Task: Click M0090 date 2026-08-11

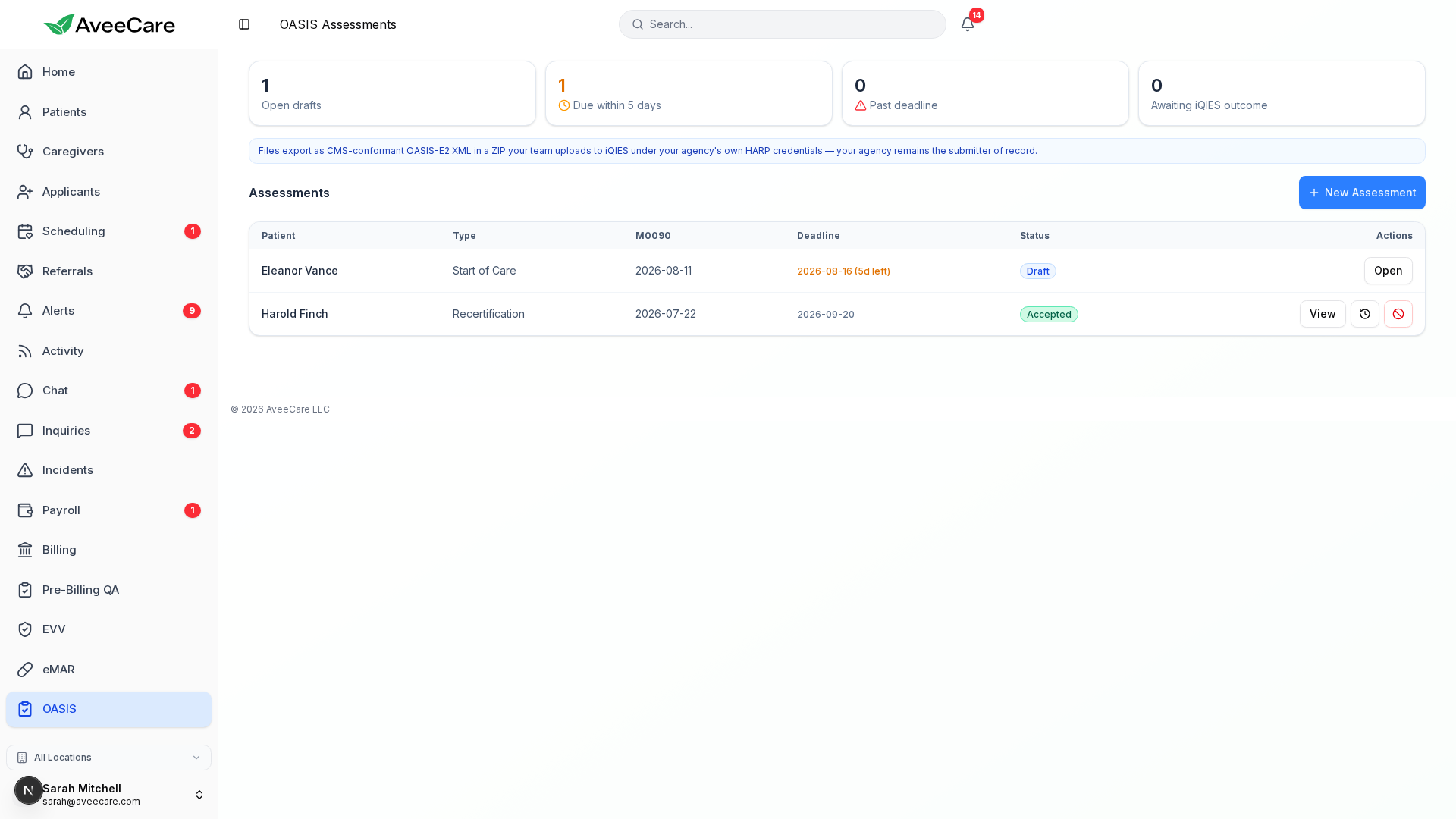Action: (664, 271)
